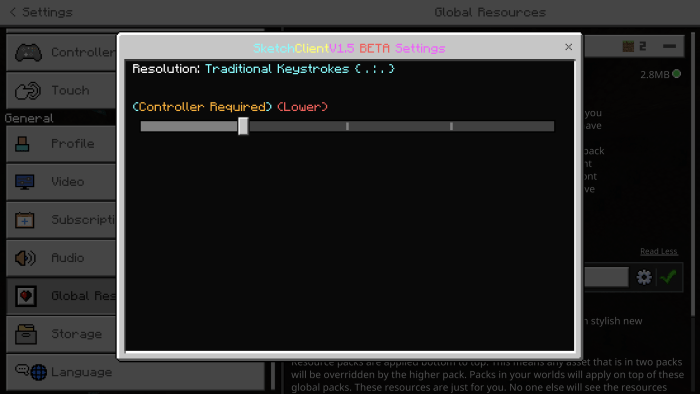Viewport: 700px width, 394px height.
Task: Open the Controller settings tab
Action: coord(61,52)
